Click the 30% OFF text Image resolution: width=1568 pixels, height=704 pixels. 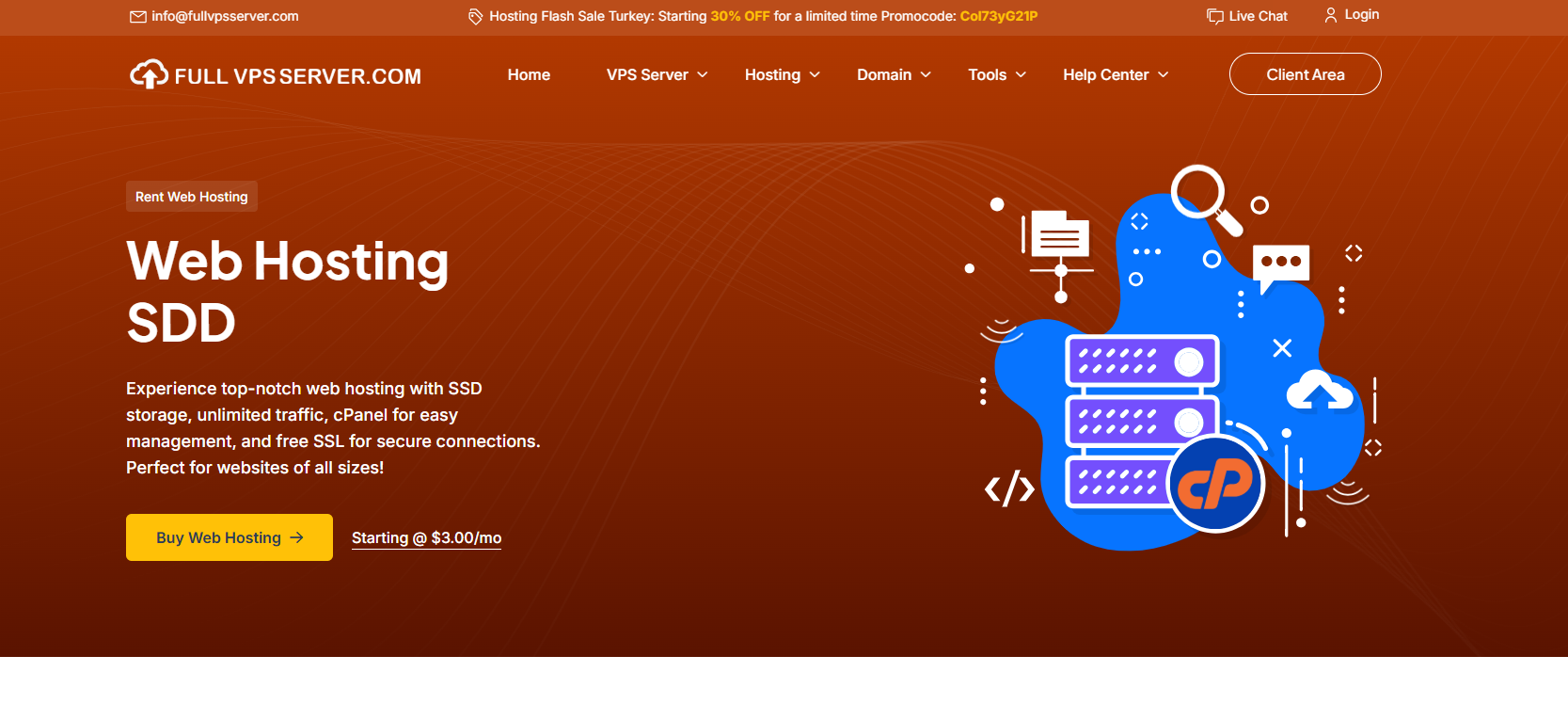740,16
